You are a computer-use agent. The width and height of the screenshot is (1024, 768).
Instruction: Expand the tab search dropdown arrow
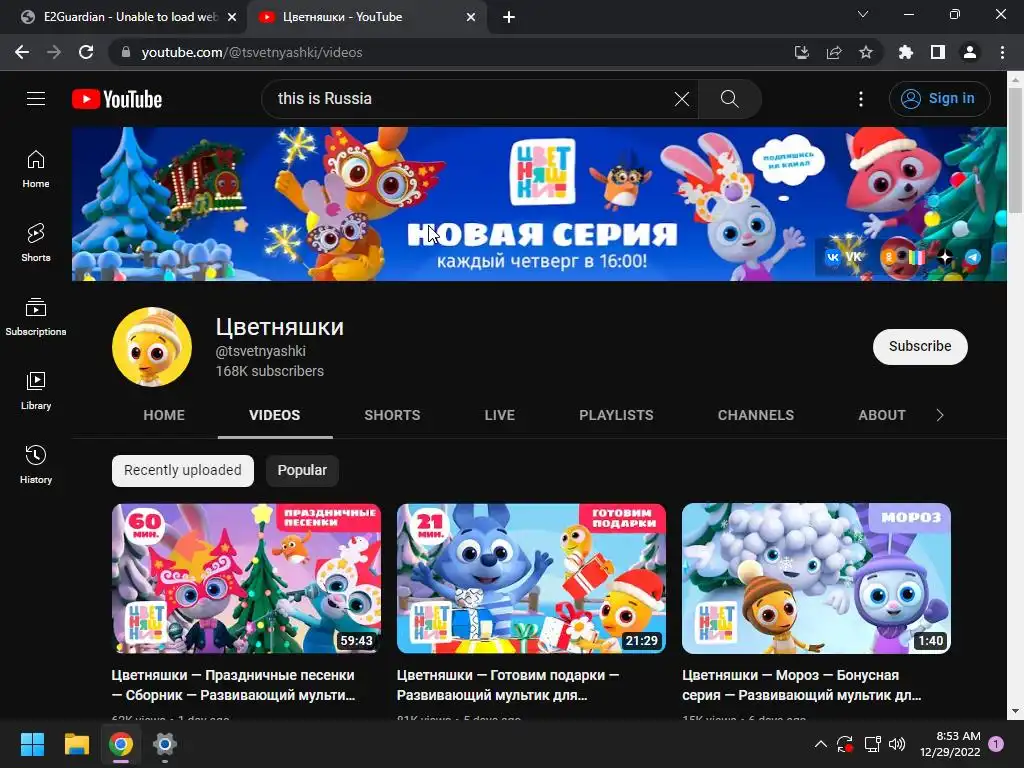click(x=863, y=14)
